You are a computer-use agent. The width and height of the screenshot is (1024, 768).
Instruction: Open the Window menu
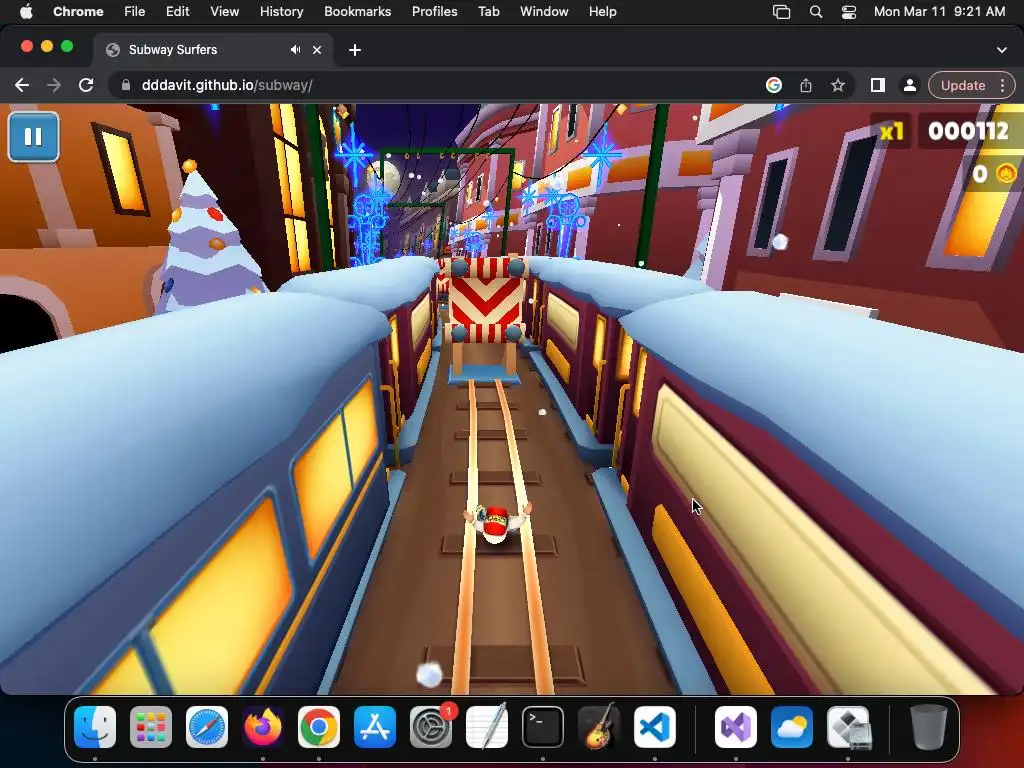pos(544,11)
